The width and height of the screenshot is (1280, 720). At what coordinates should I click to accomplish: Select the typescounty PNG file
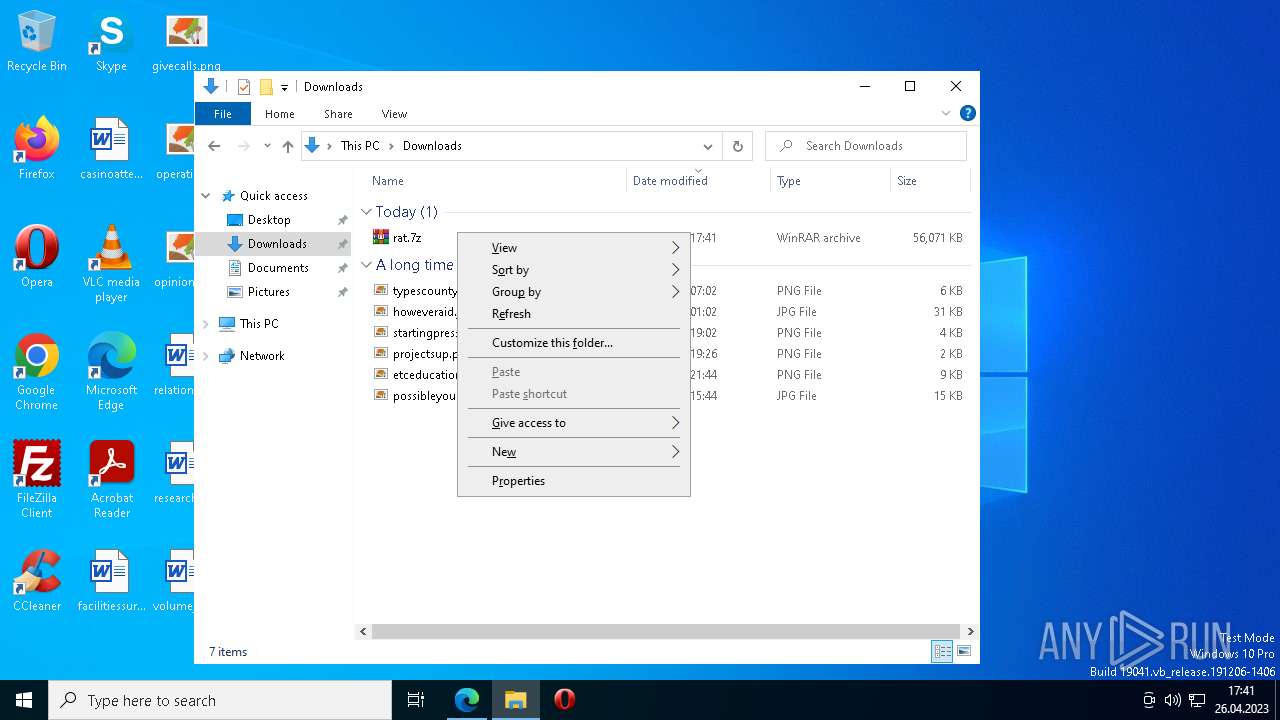(x=415, y=291)
